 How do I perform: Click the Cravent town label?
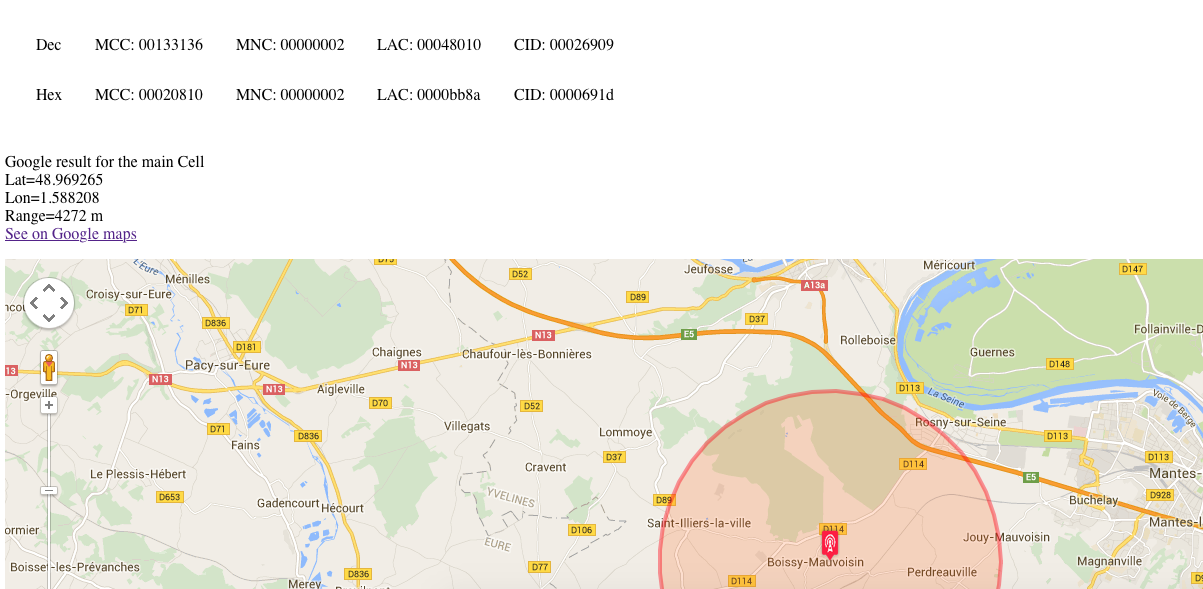(546, 467)
